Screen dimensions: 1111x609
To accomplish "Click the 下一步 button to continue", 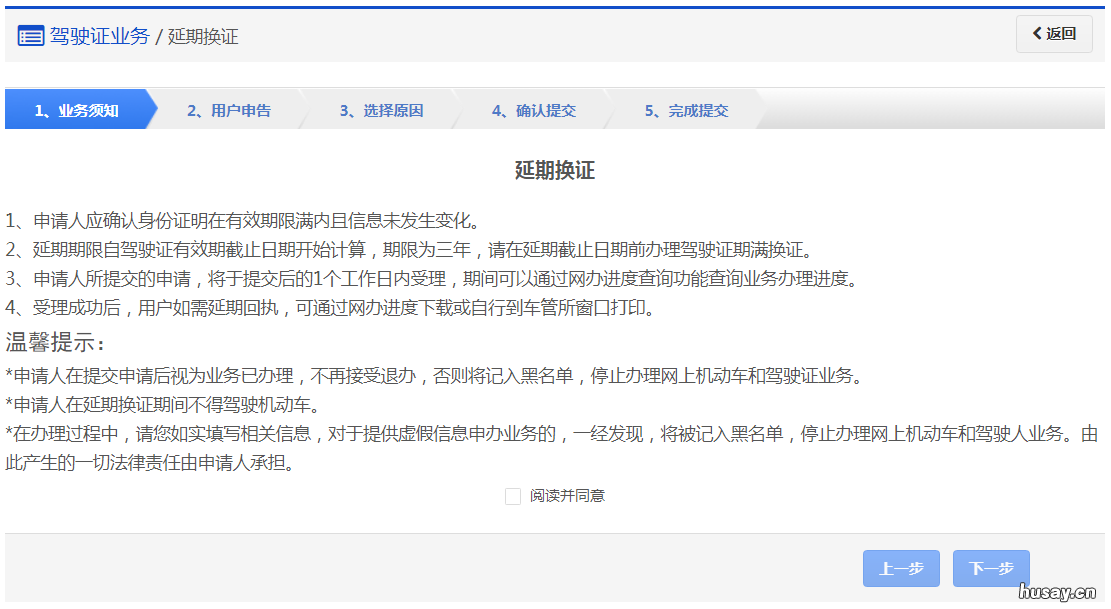I will 991,568.
